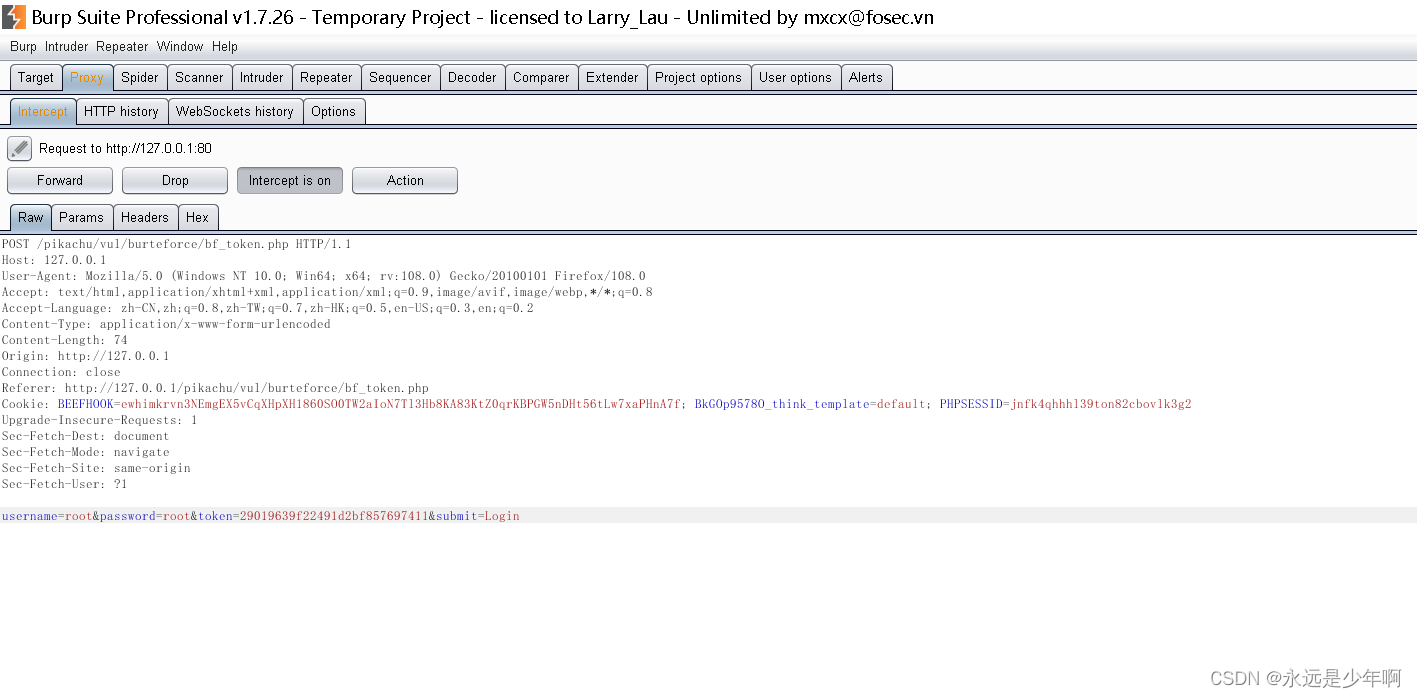
Task: Open the Action button menu
Action: (x=405, y=180)
